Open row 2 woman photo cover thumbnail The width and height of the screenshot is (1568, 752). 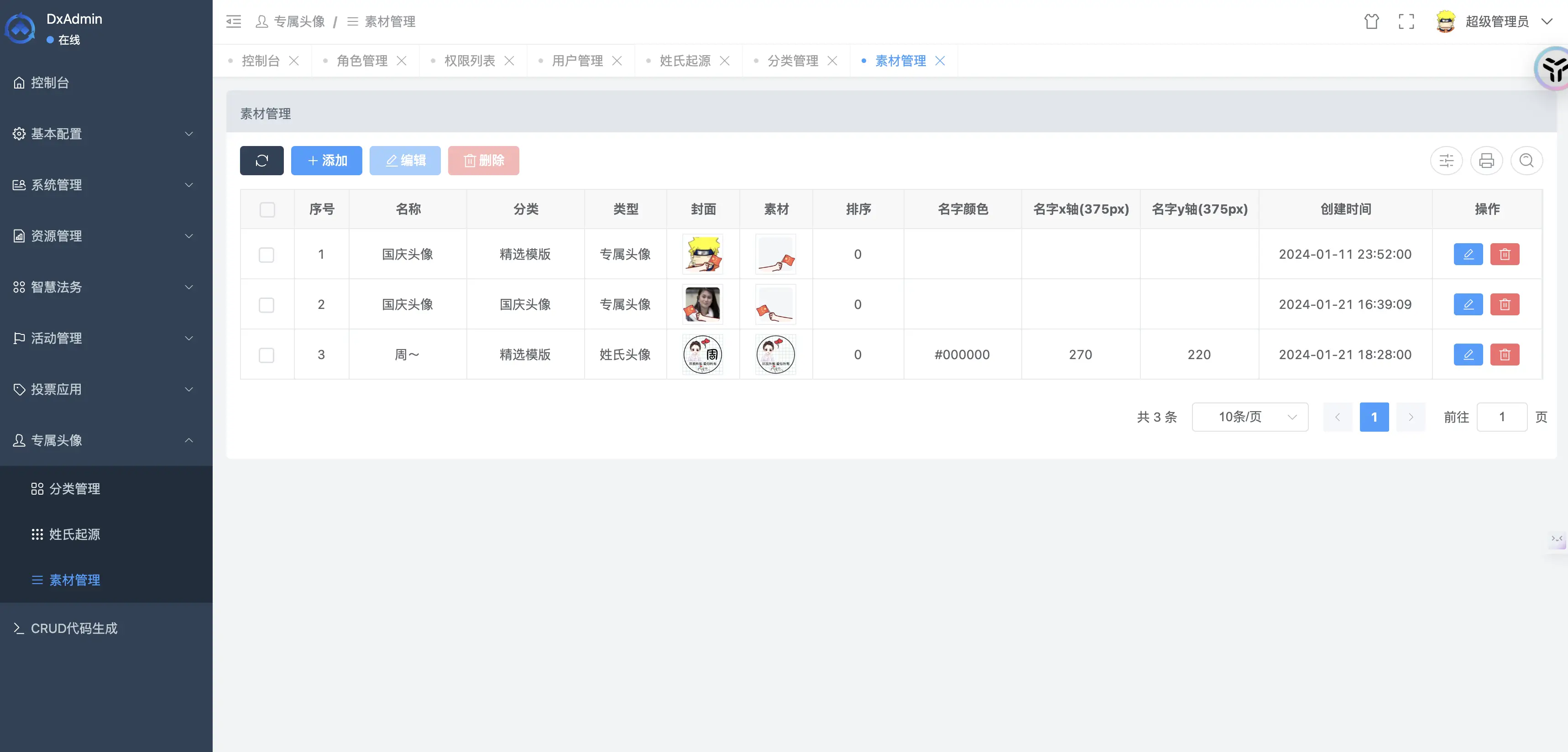click(703, 304)
